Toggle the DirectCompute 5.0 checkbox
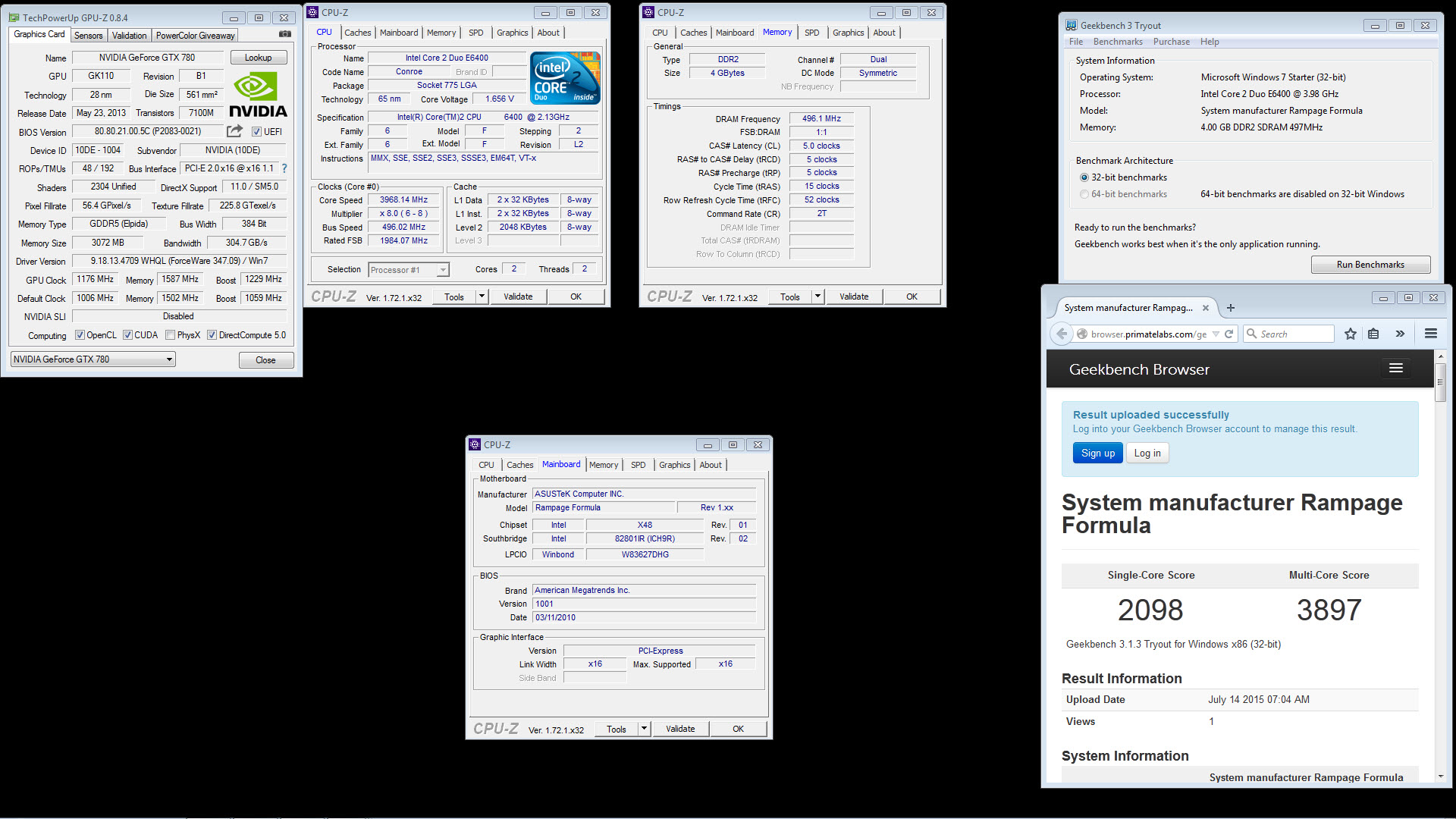 pos(212,335)
